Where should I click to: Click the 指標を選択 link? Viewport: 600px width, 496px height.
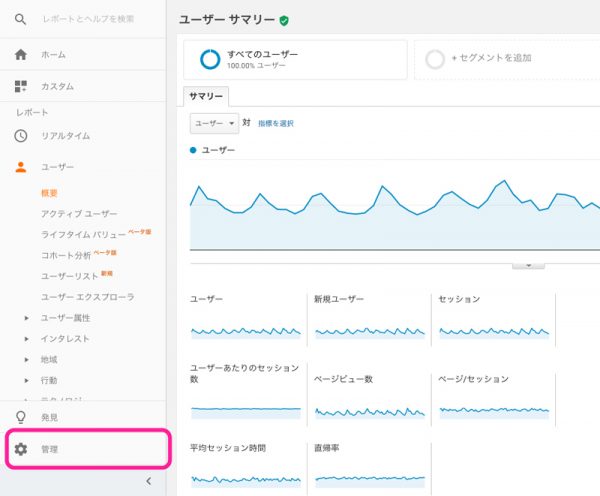(276, 123)
